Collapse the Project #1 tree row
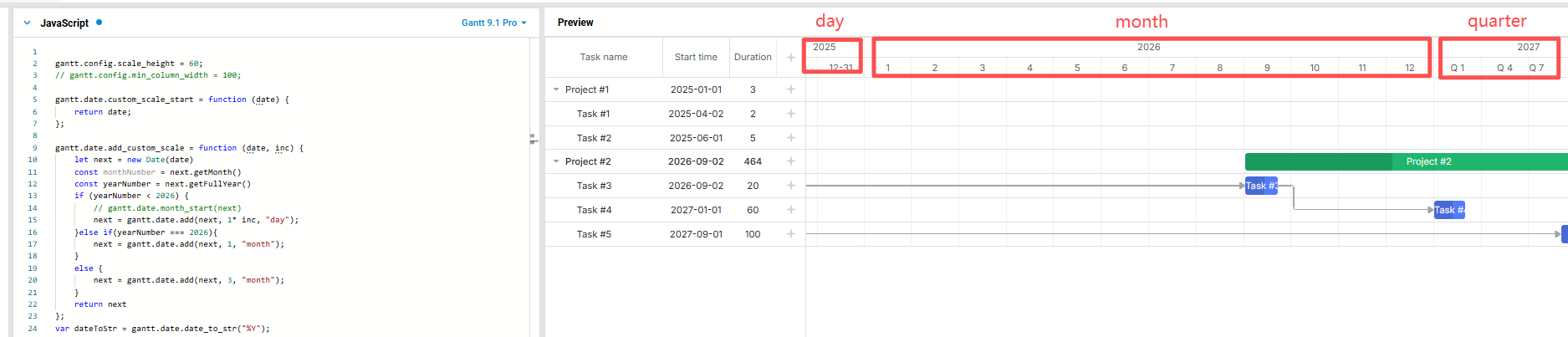 [x=556, y=89]
